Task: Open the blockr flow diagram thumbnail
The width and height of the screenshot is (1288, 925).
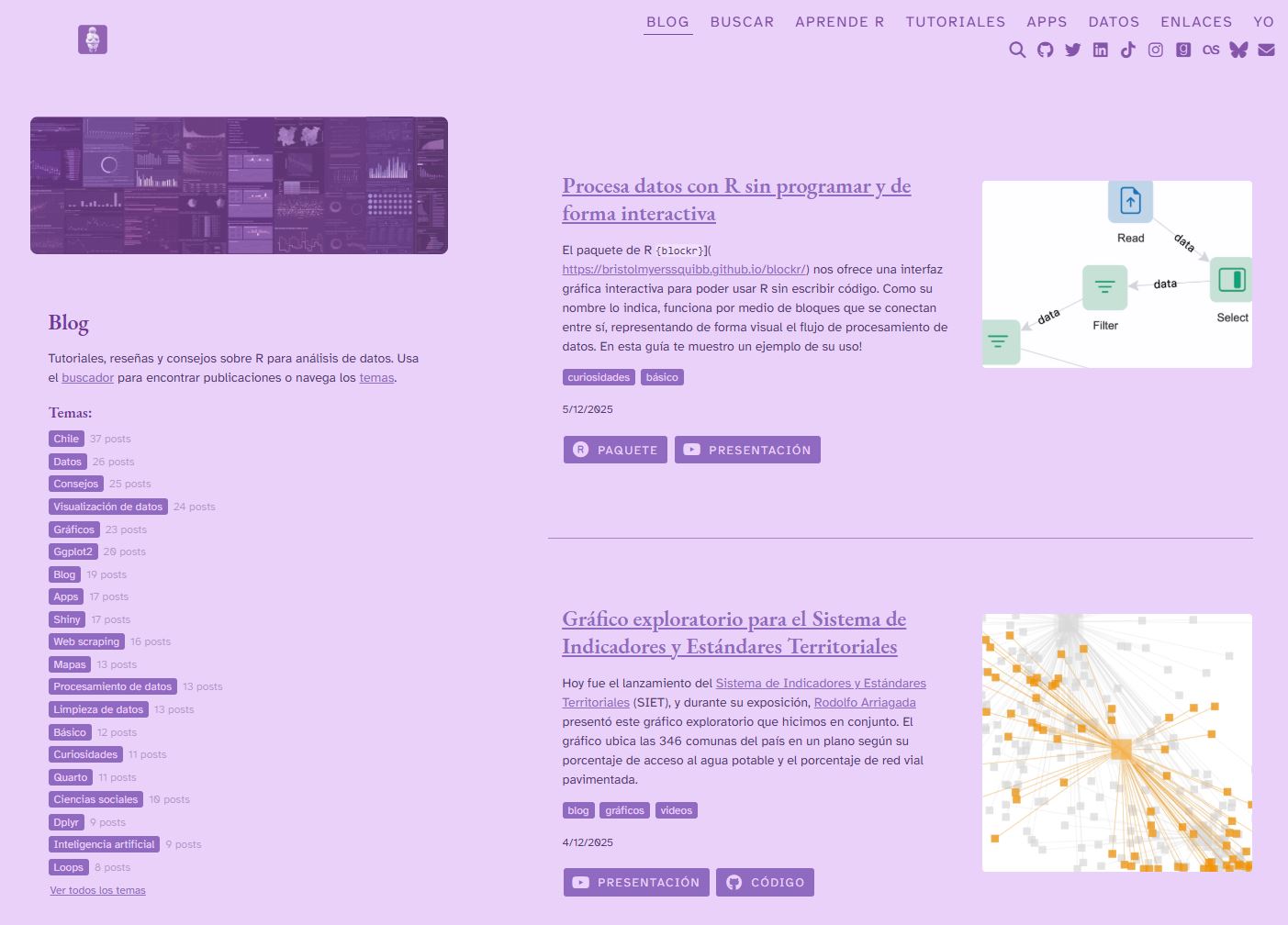Action: (1116, 274)
